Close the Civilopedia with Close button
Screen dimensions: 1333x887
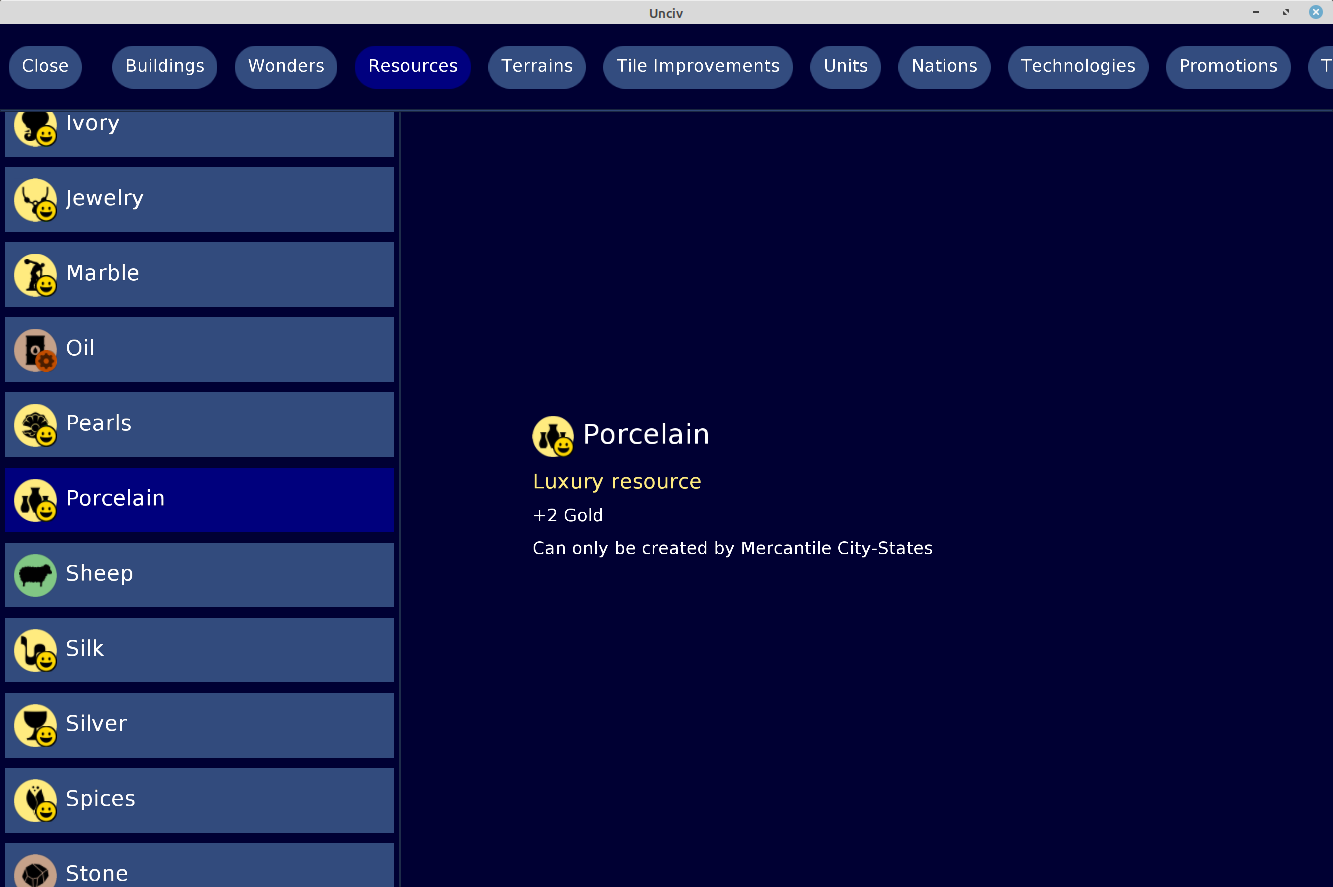(x=45, y=67)
